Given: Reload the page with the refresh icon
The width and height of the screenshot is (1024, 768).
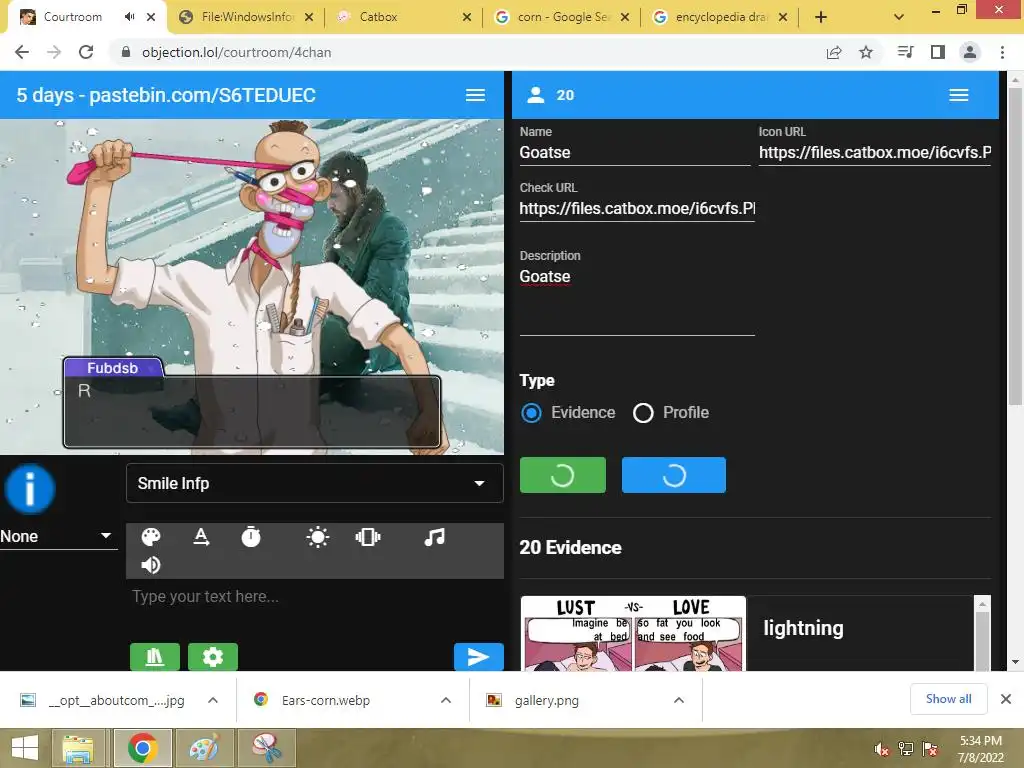Looking at the screenshot, I should [x=86, y=52].
